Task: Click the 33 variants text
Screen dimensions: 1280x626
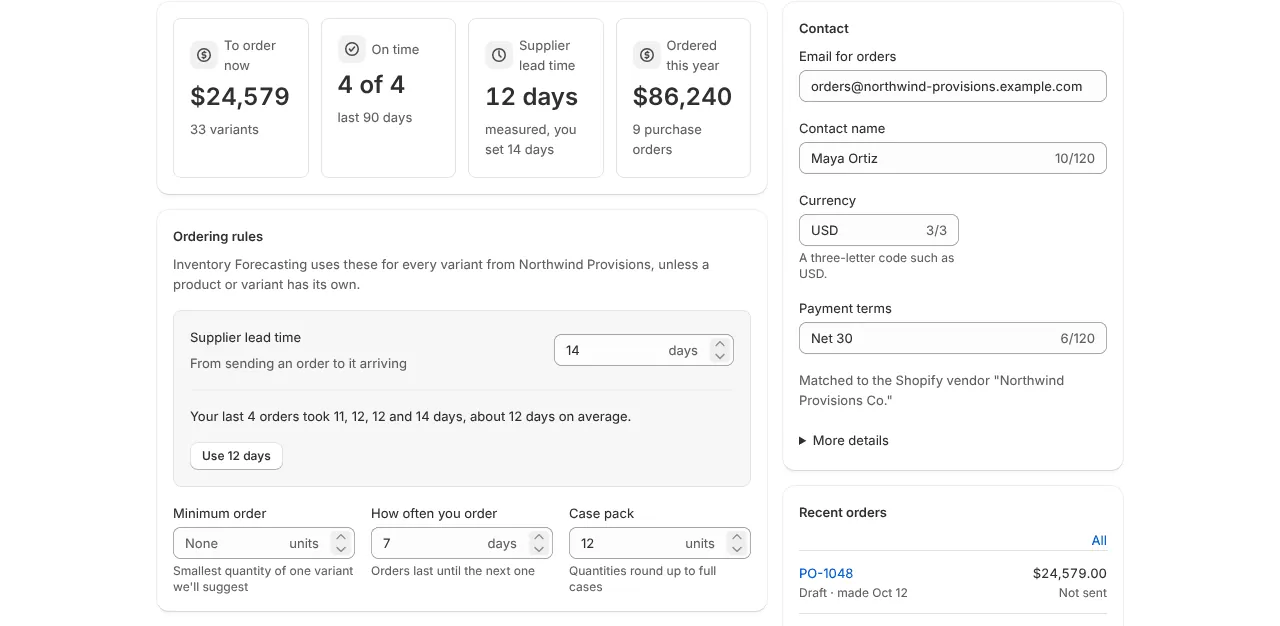Action: coord(224,129)
